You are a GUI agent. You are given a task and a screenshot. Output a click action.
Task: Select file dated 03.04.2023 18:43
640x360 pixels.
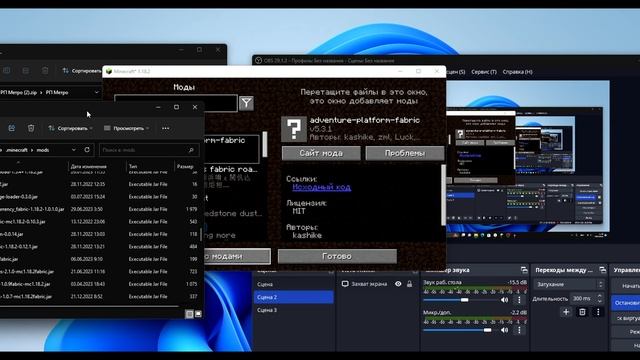100,284
